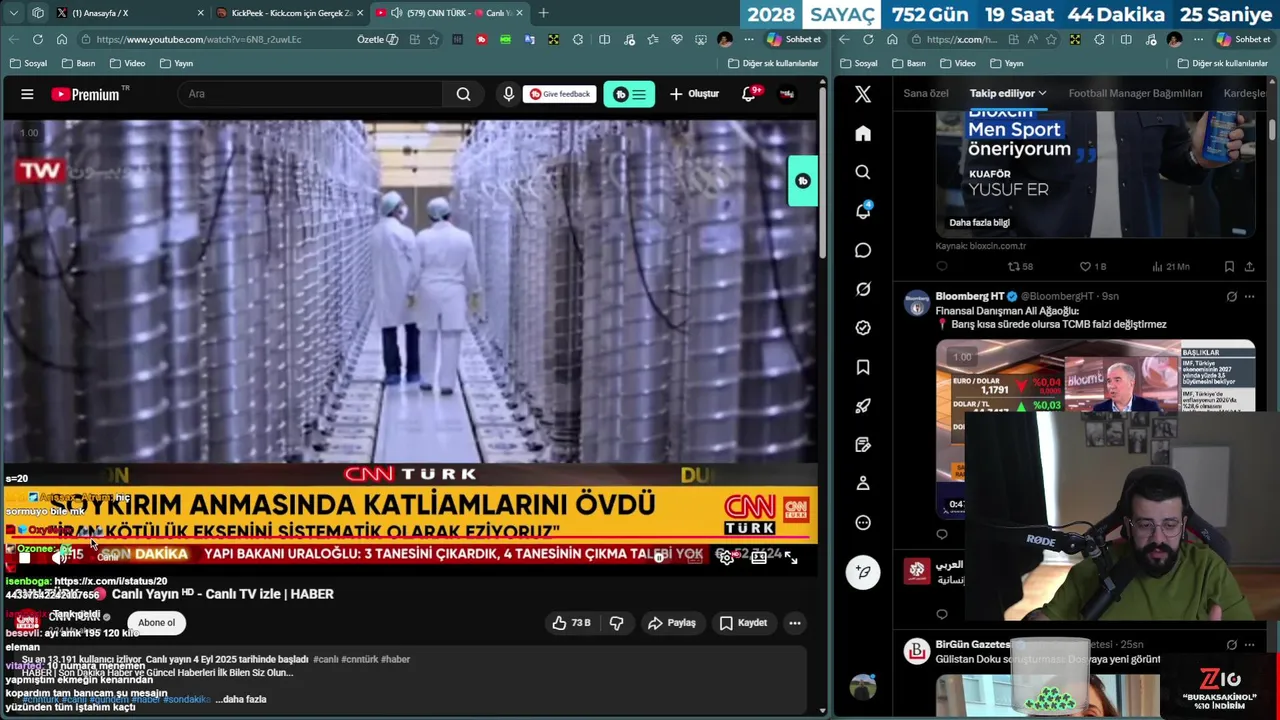
Task: Open more actions menu beside Kaydet
Action: [795, 623]
